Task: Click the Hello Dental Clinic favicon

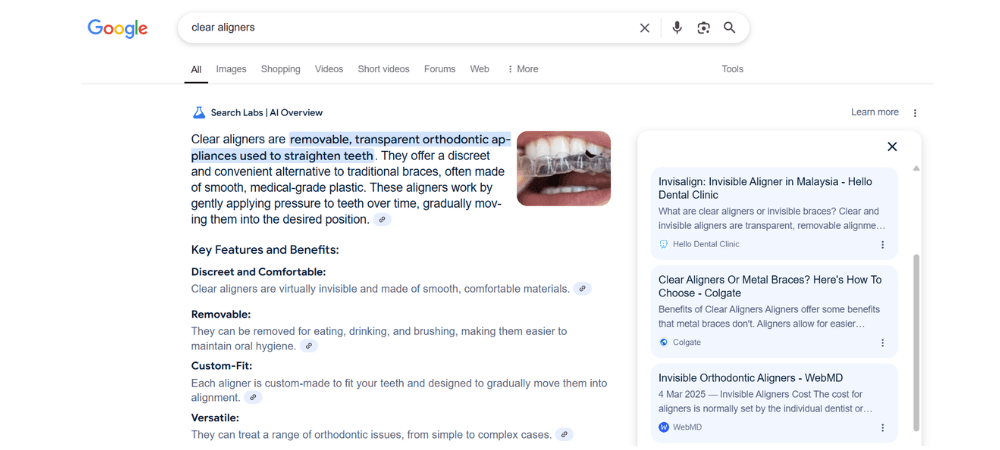Action: click(x=663, y=244)
